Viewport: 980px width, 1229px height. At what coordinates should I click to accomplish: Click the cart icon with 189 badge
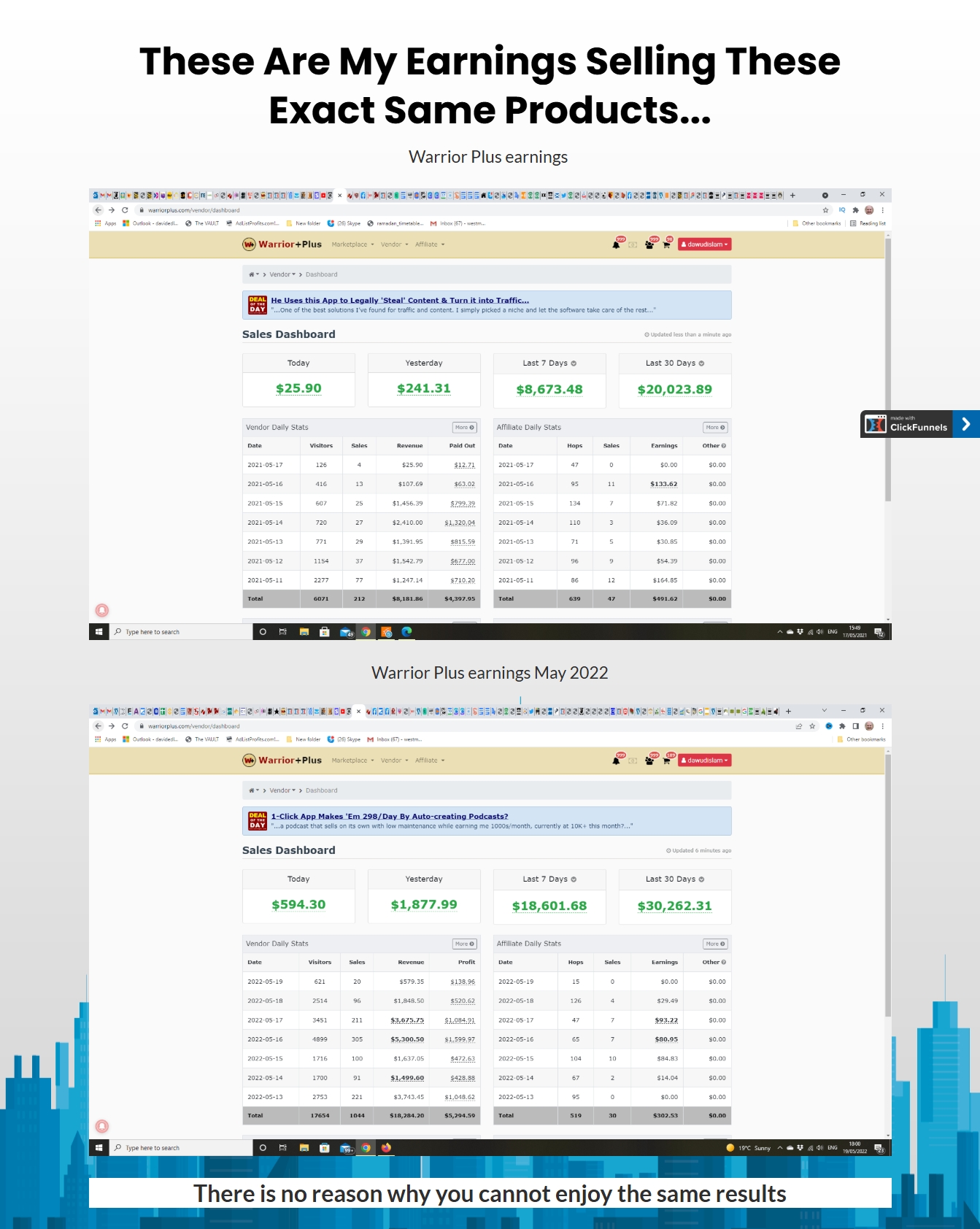pos(666,760)
